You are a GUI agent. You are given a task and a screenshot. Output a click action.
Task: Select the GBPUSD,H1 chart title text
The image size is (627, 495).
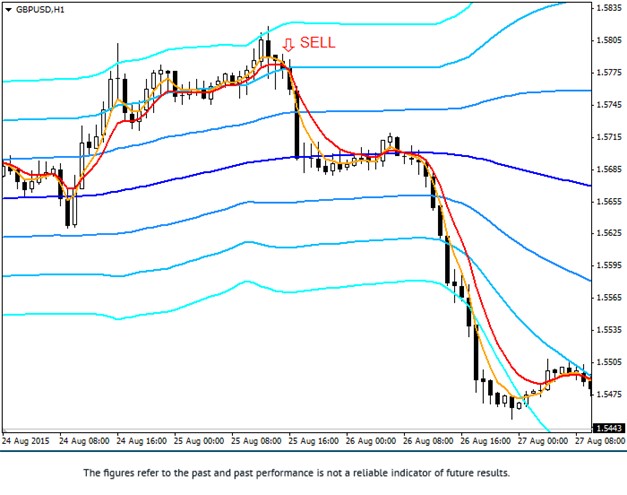[40, 10]
